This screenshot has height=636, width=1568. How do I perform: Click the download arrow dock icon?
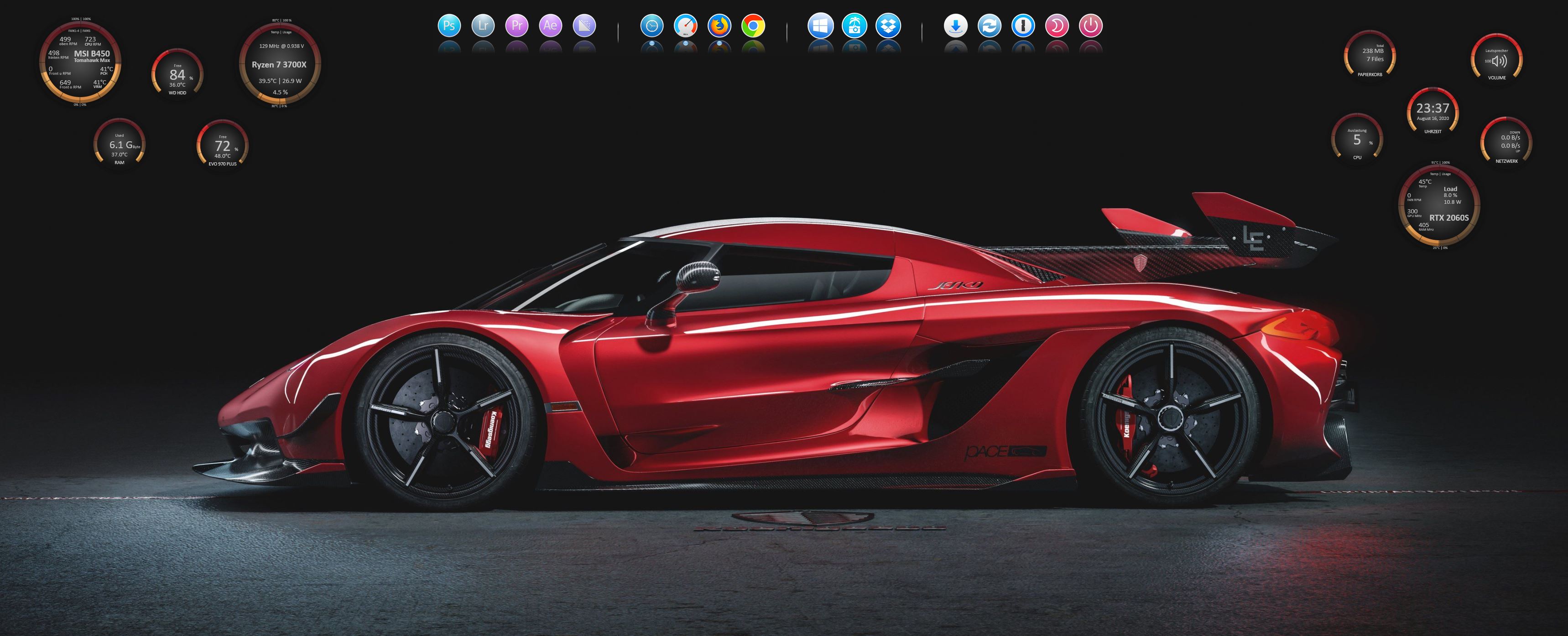click(x=956, y=25)
